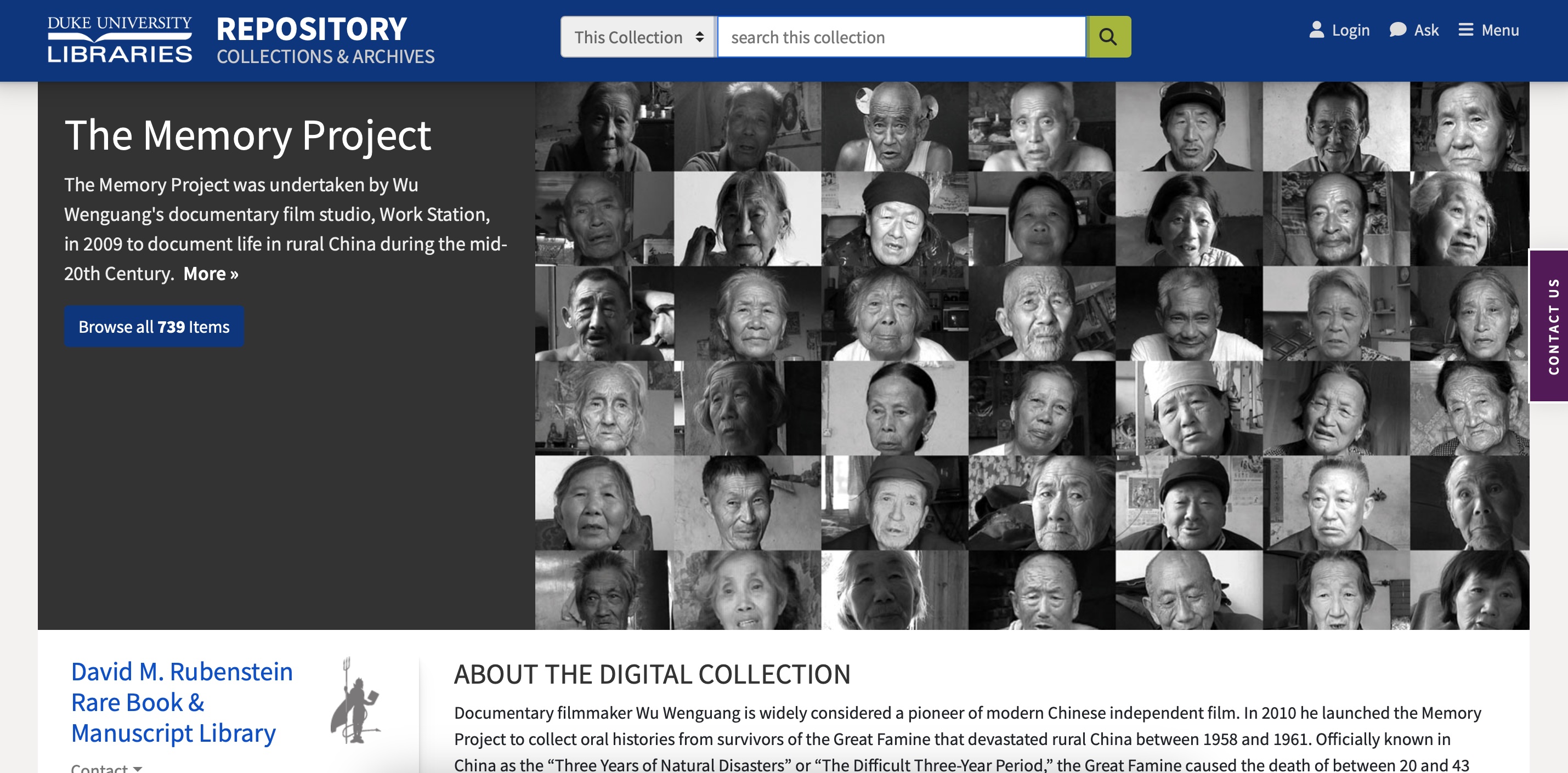Click the search this collection field
Screen dimensions: 1568x773
[x=901, y=37]
